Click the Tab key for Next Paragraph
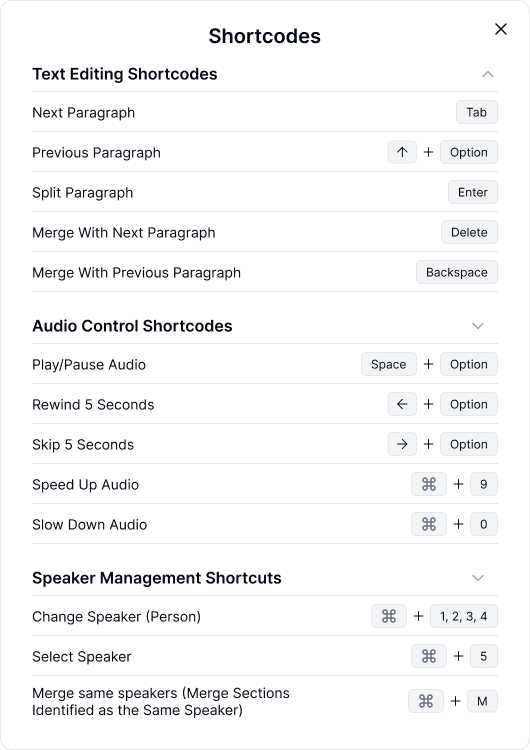Image resolution: width=530 pixels, height=750 pixels. coord(476,112)
